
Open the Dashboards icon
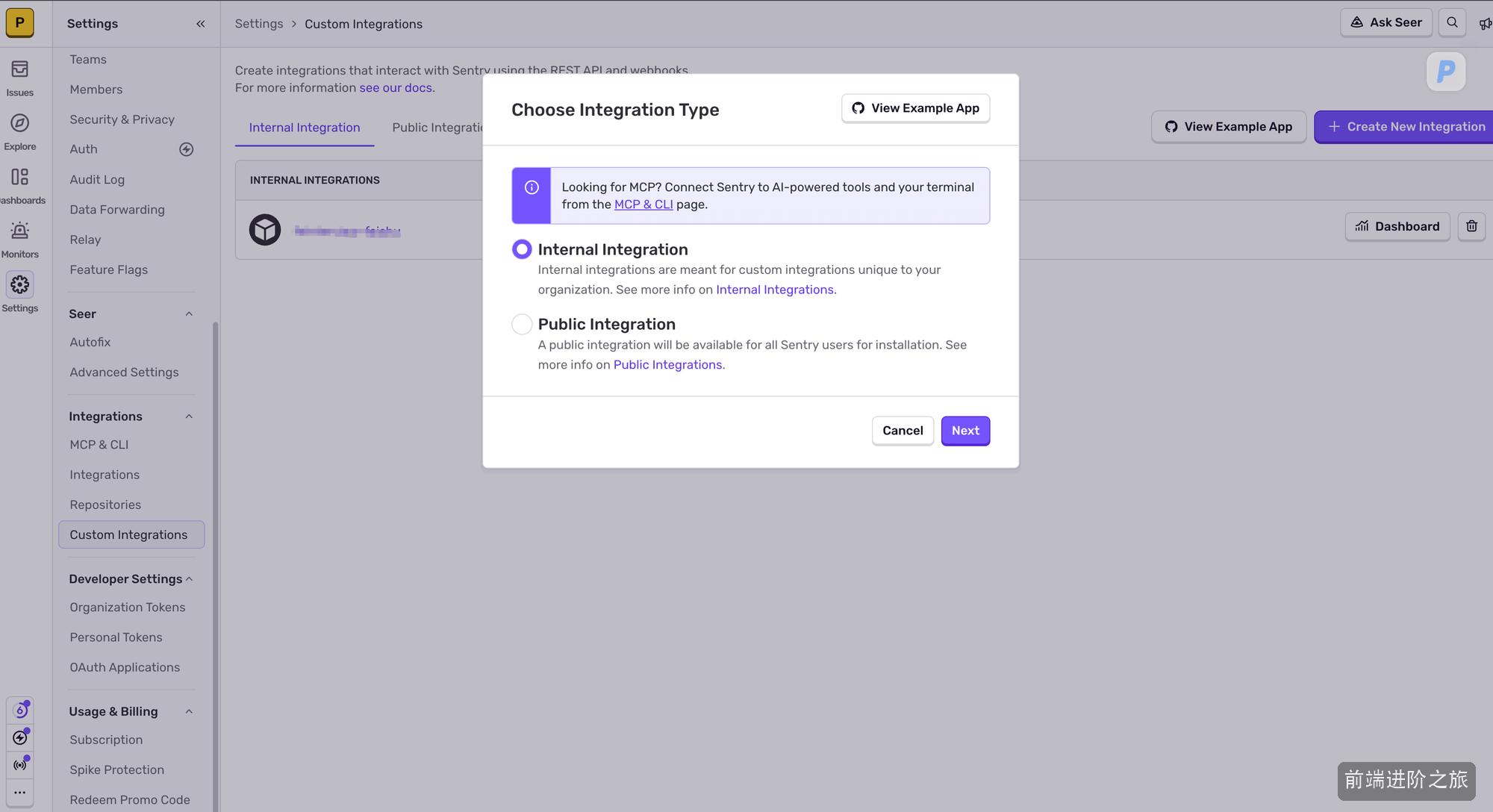[20, 177]
